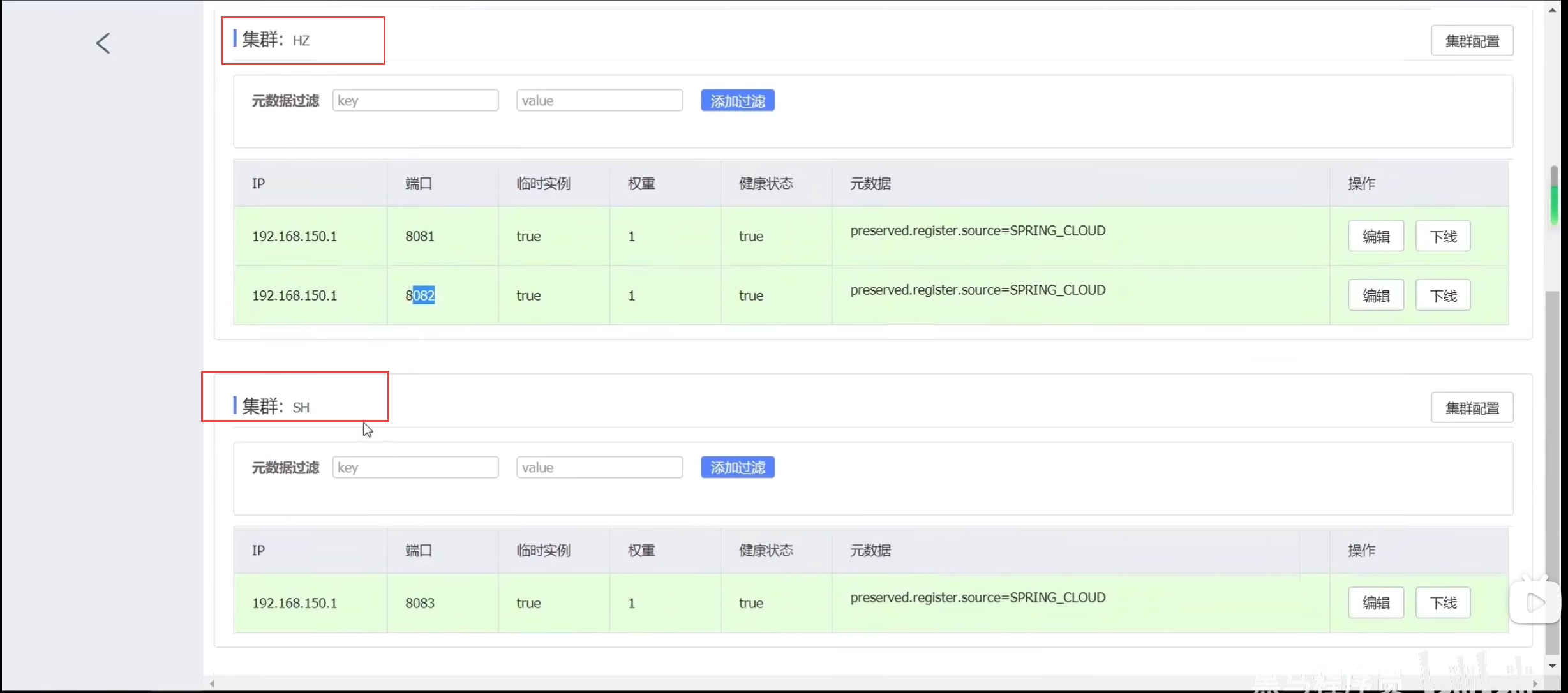Click the back arrow chevron icon
The width and height of the screenshot is (1568, 693).
pyautogui.click(x=103, y=43)
